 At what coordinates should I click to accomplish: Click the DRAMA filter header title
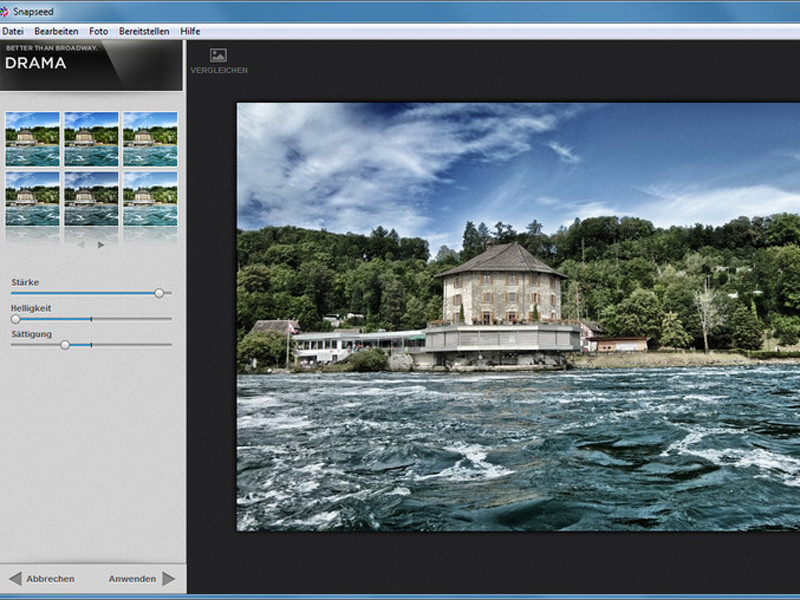click(x=36, y=63)
